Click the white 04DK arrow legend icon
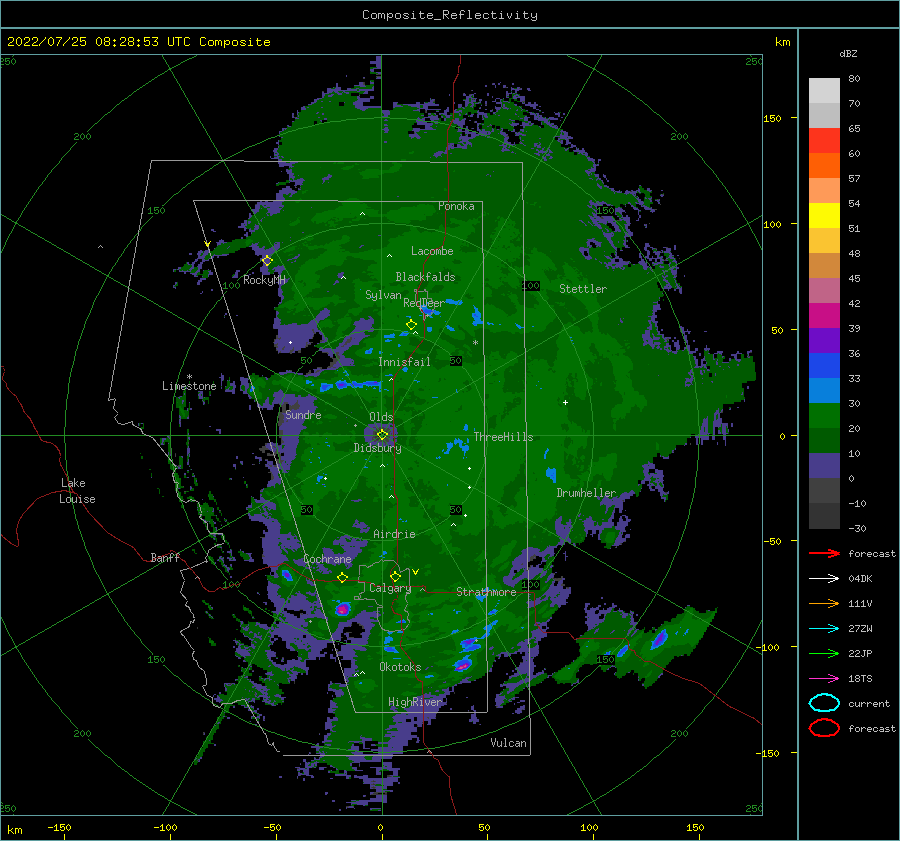The image size is (900, 841). click(824, 579)
